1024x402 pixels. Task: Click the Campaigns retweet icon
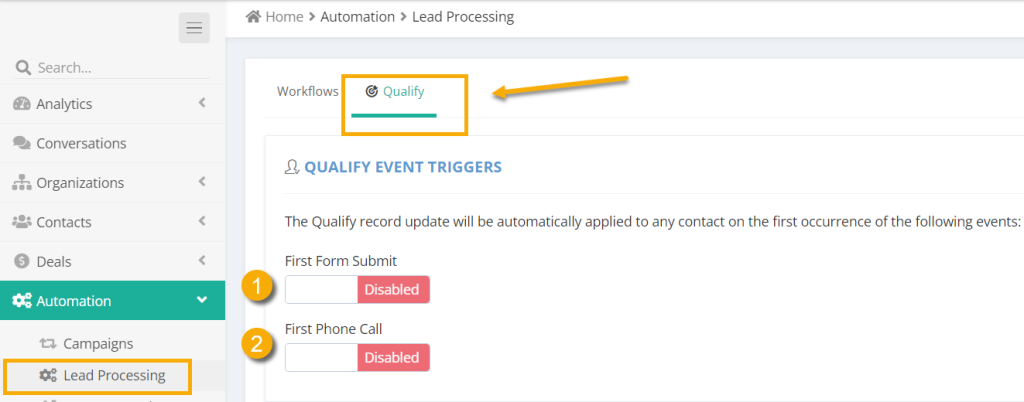(x=48, y=343)
